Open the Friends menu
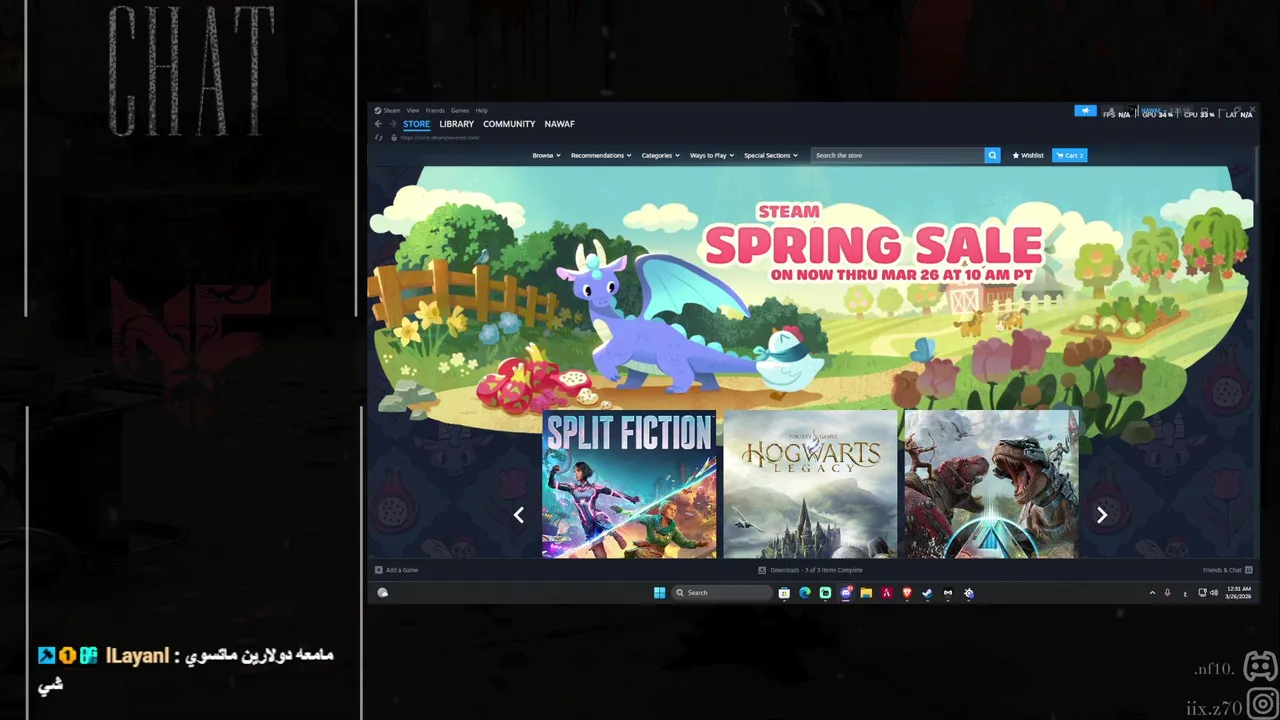This screenshot has height=720, width=1280. (x=435, y=111)
